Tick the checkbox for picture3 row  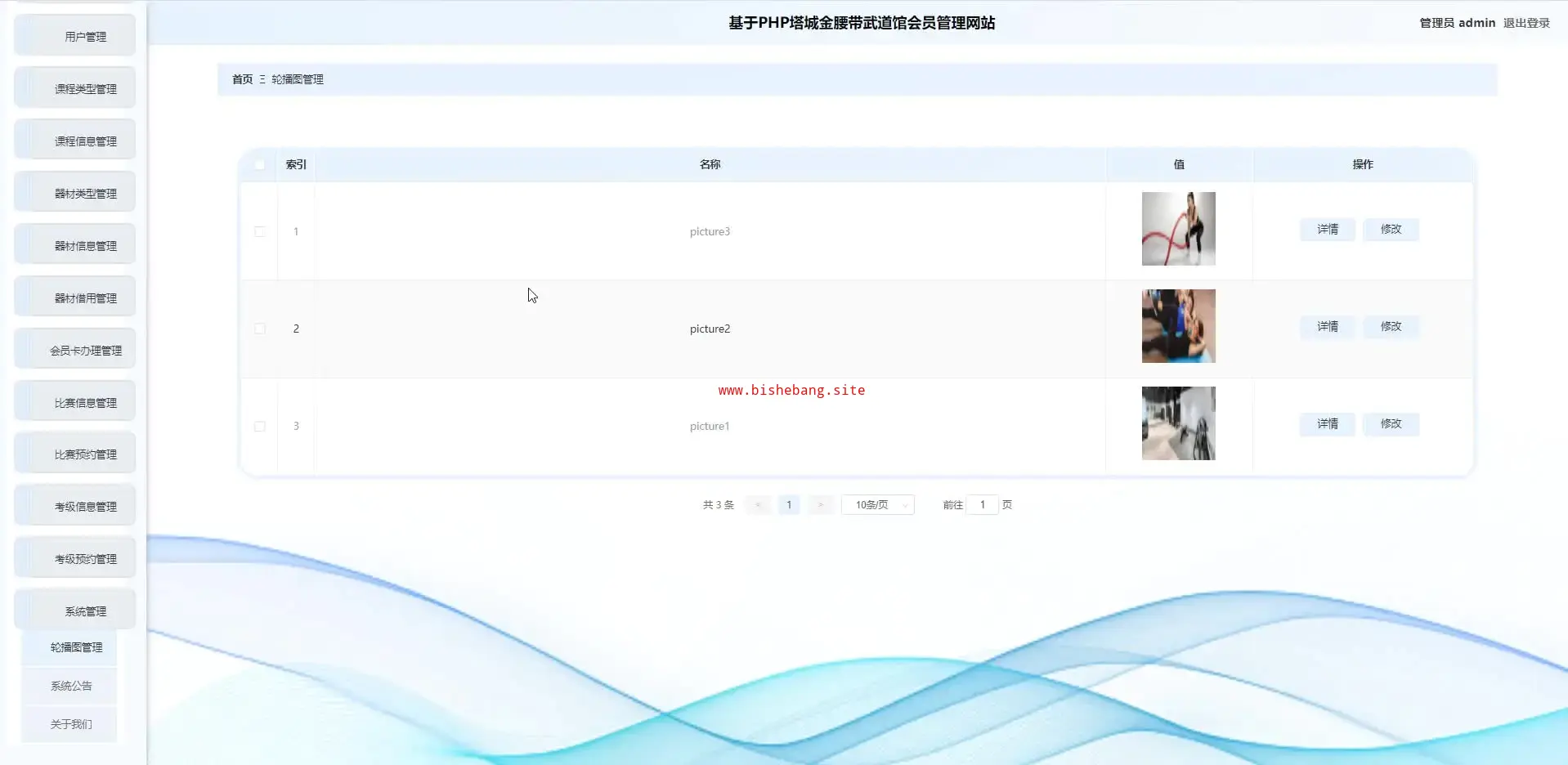click(260, 232)
